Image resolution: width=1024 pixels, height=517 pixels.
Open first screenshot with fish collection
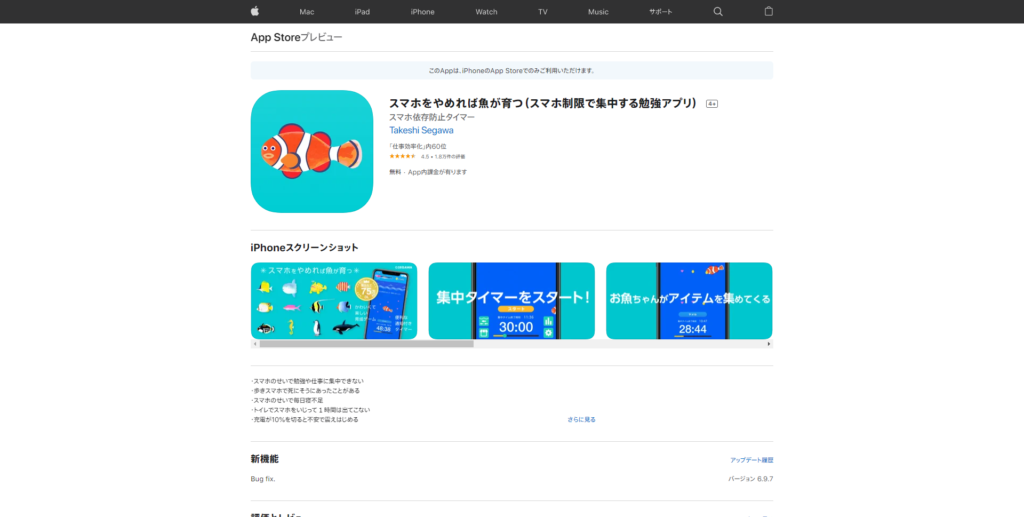(334, 301)
